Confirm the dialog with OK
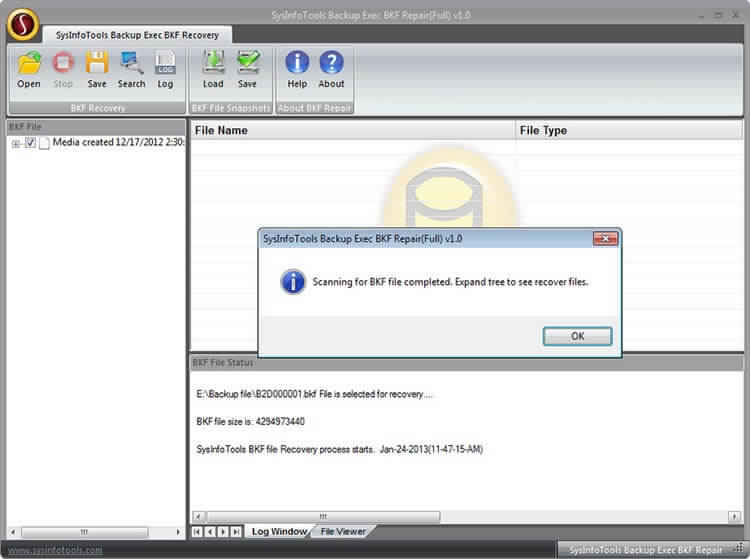 [577, 336]
